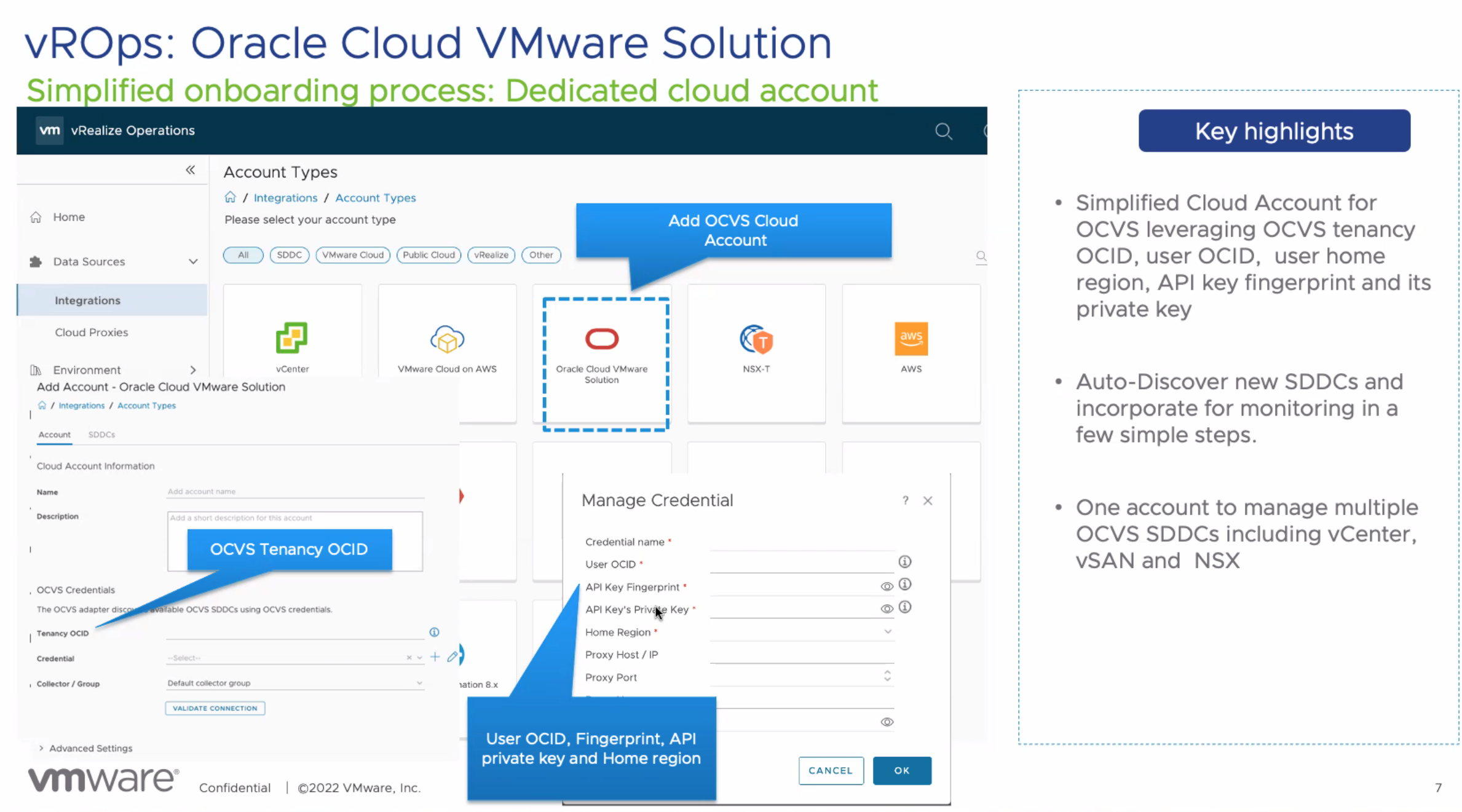
Task: Click the plus icon to add credential
Action: point(435,657)
